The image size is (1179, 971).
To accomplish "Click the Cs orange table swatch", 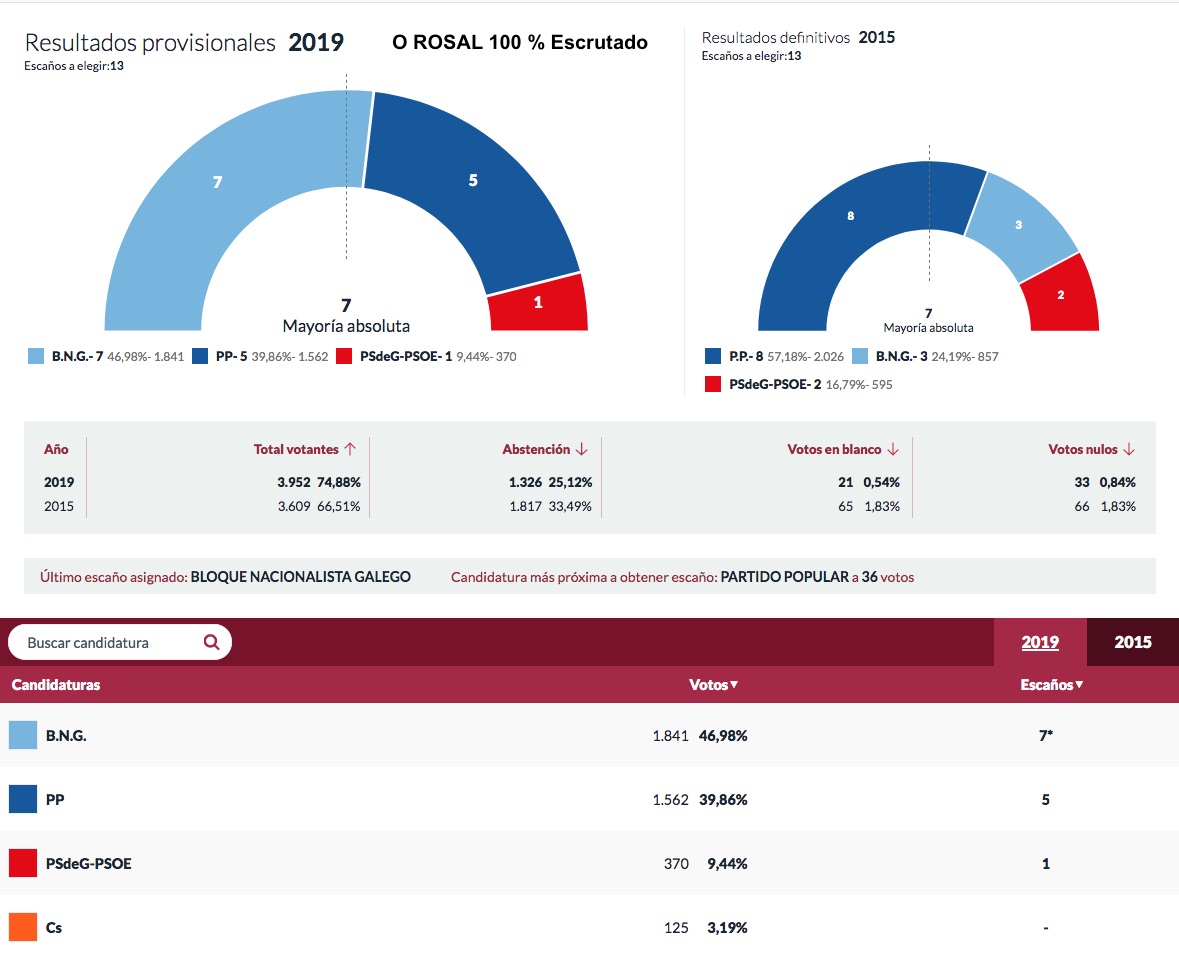I will [x=23, y=927].
